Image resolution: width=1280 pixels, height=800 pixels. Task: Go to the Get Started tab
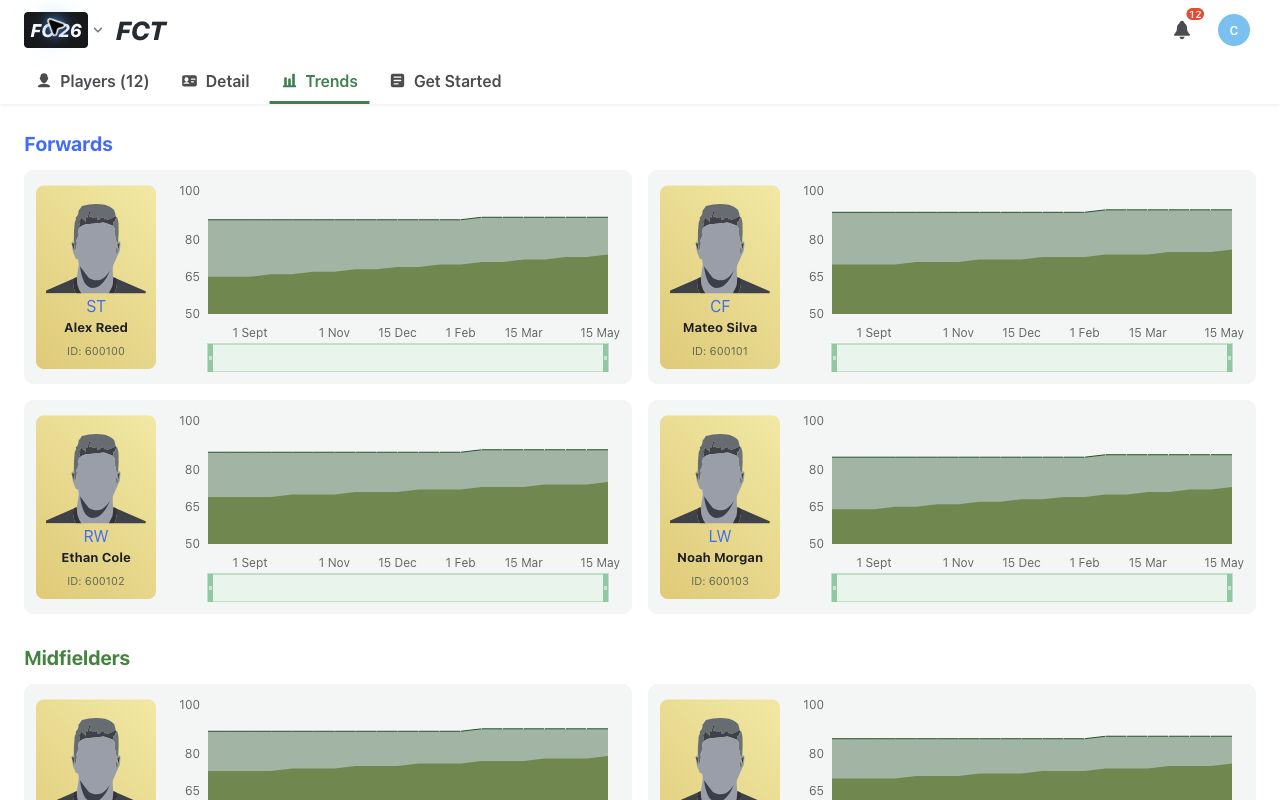pos(445,81)
